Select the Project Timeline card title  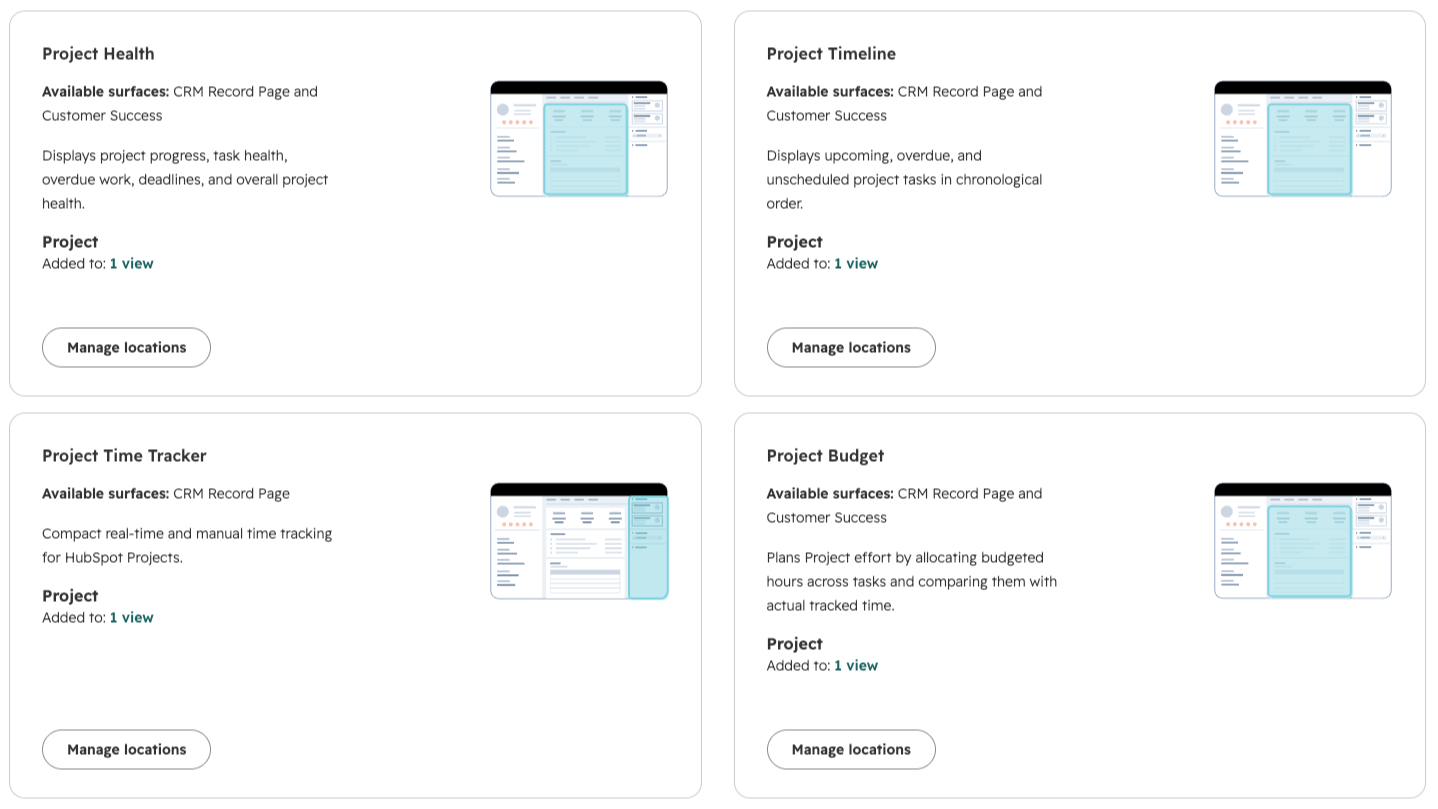tap(831, 54)
